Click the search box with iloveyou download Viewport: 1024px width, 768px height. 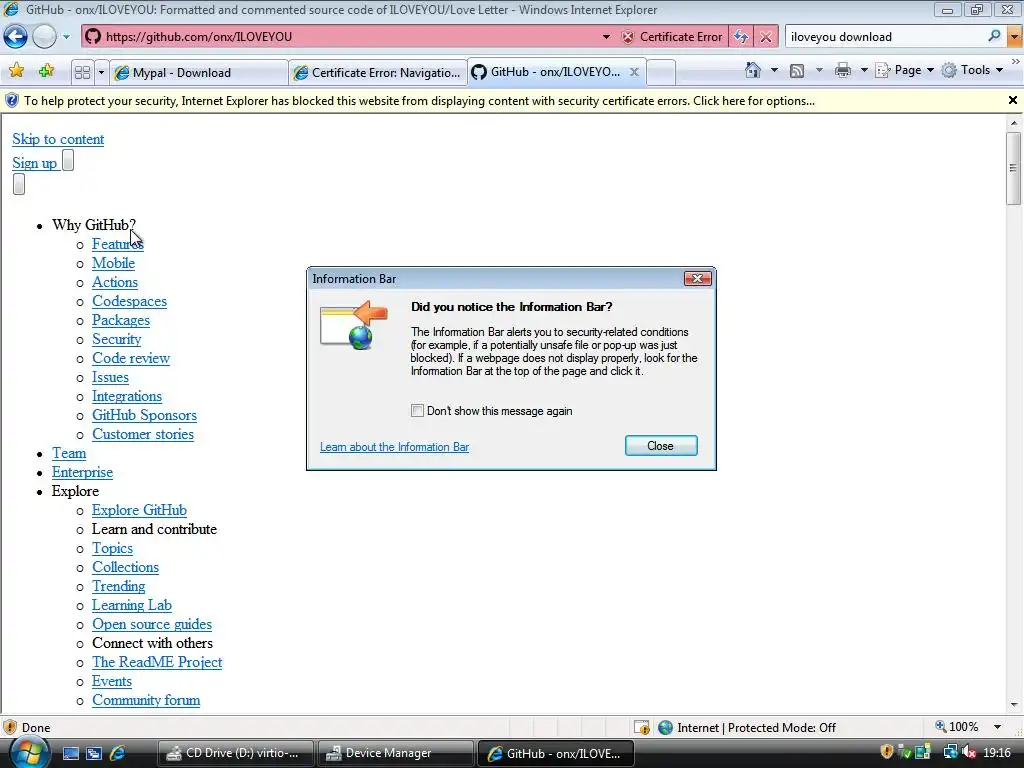click(x=885, y=37)
